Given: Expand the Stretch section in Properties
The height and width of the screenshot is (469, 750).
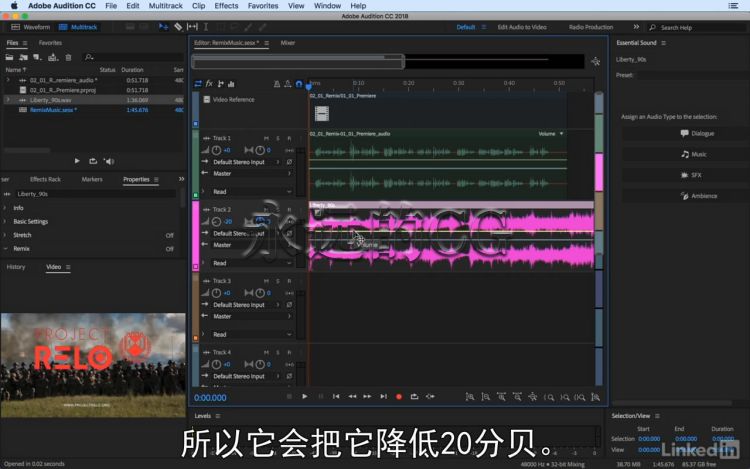Looking at the screenshot, I should tap(5, 235).
